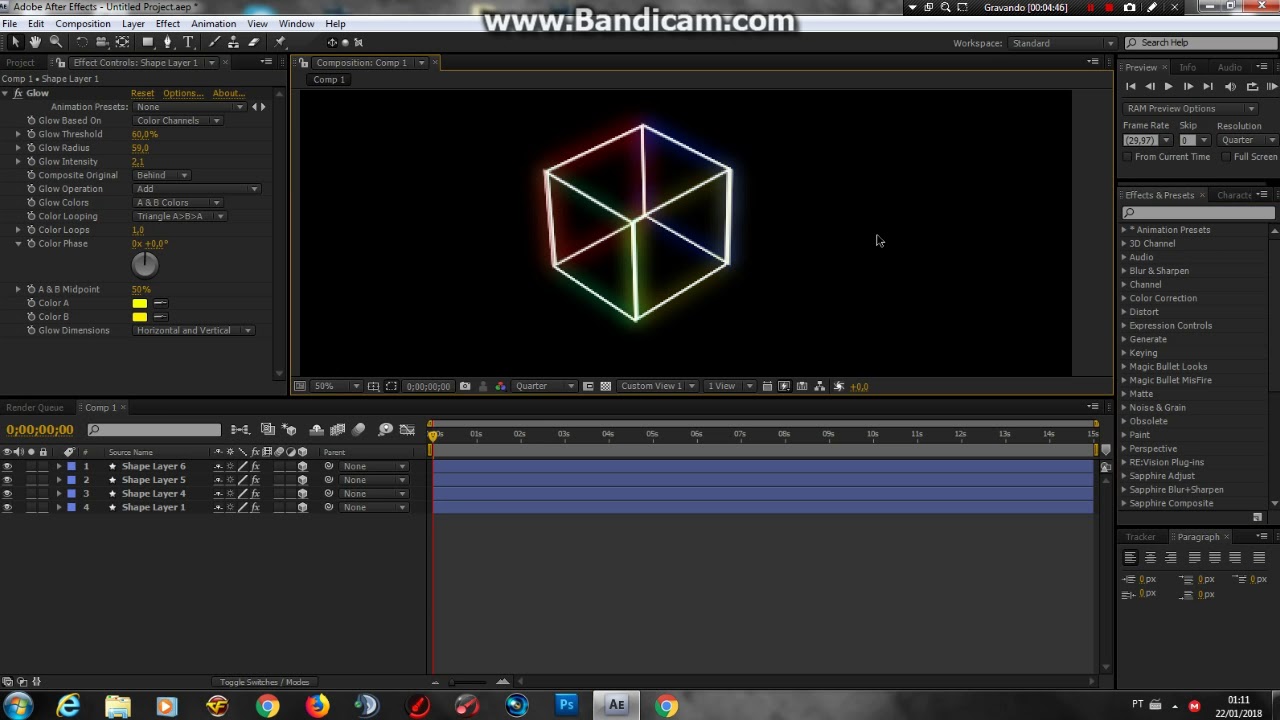
Task: Click the timeline layer search field
Action: pyautogui.click(x=154, y=430)
